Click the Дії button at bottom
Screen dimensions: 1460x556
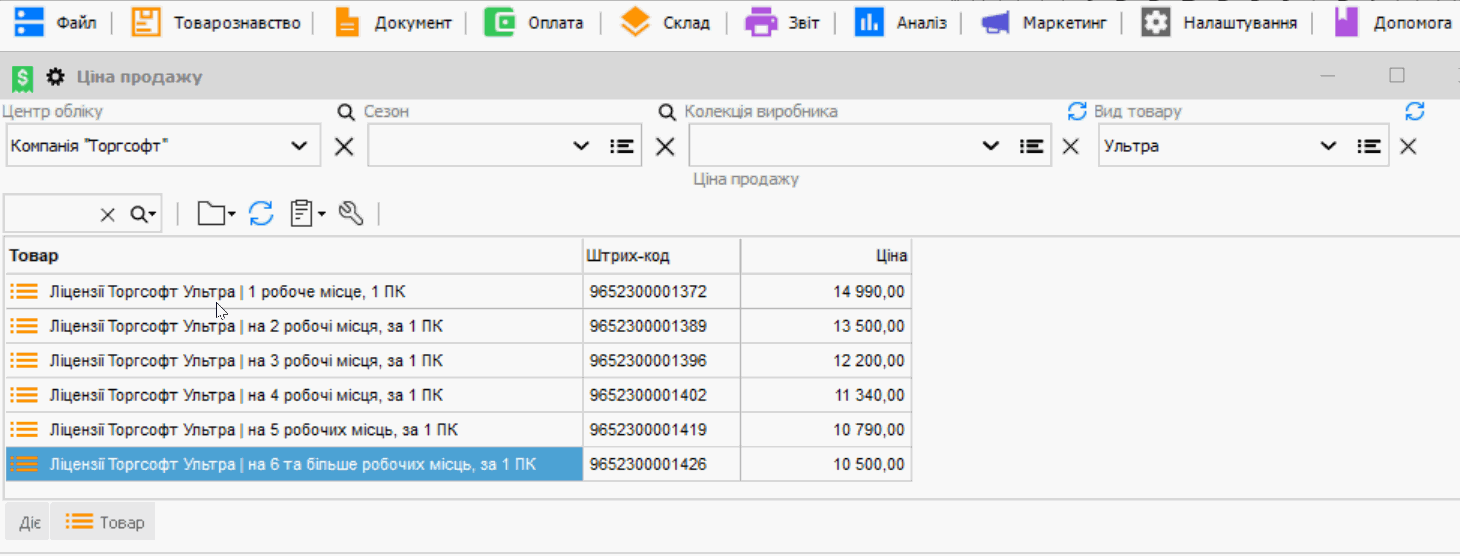(29, 522)
